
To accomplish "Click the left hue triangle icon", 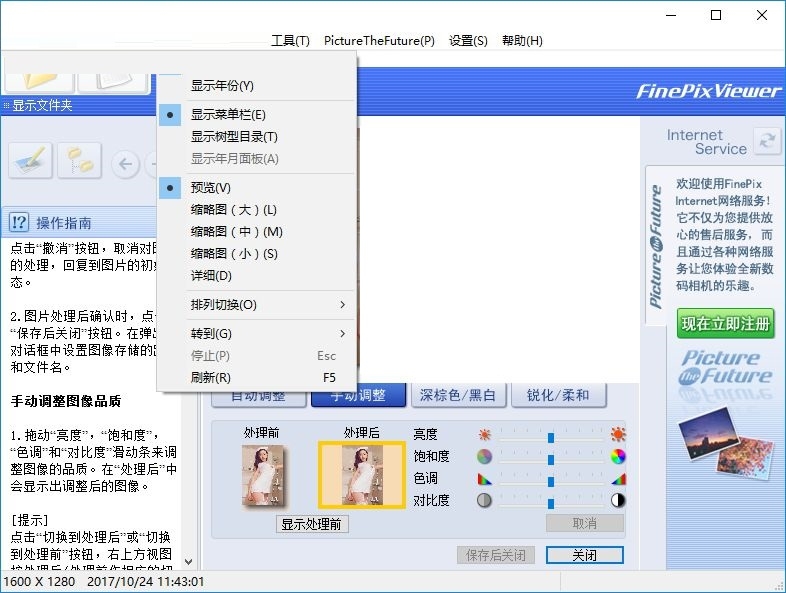I will (484, 479).
